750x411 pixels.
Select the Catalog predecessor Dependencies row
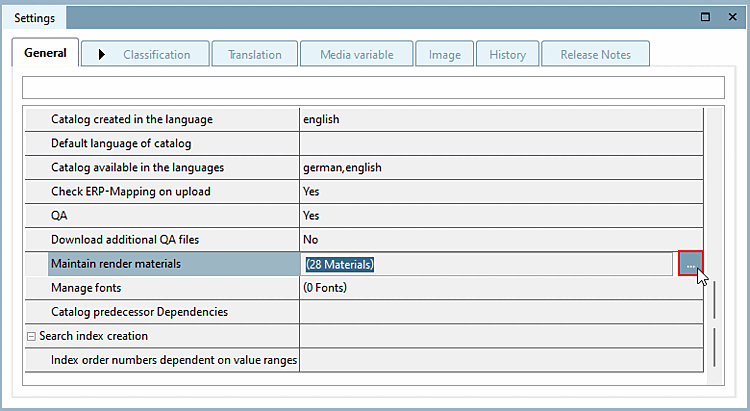point(139,312)
